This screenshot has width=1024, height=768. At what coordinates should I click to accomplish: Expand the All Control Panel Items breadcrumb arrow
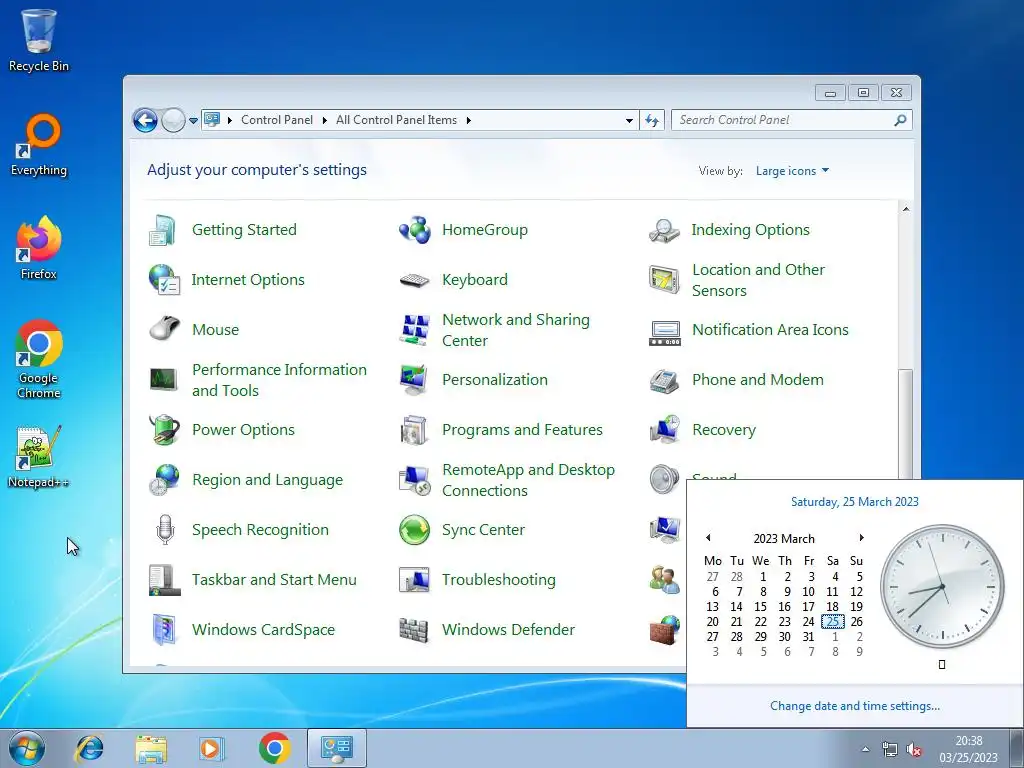pos(469,120)
